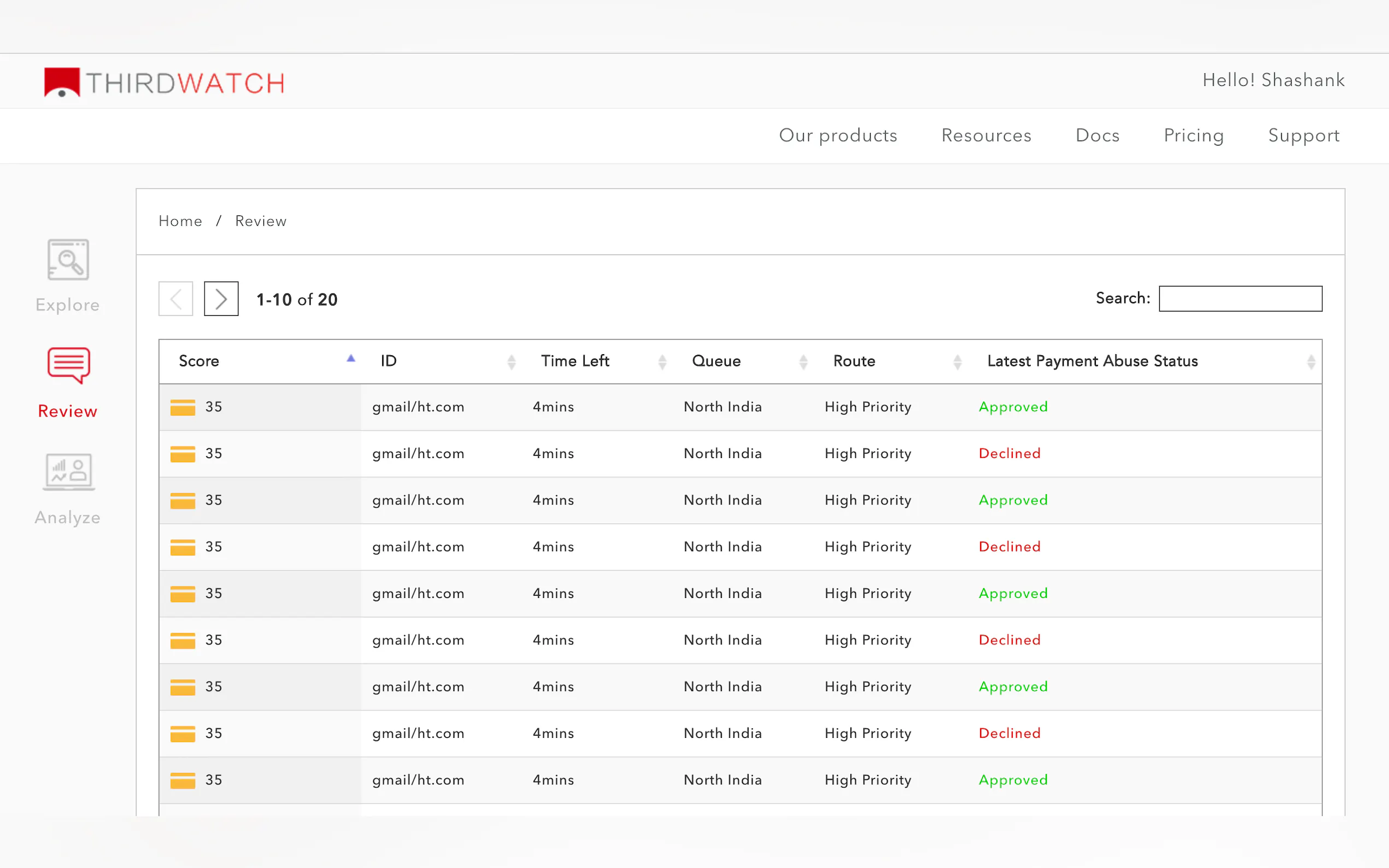
Task: Open the Docs nav link
Action: [1098, 136]
